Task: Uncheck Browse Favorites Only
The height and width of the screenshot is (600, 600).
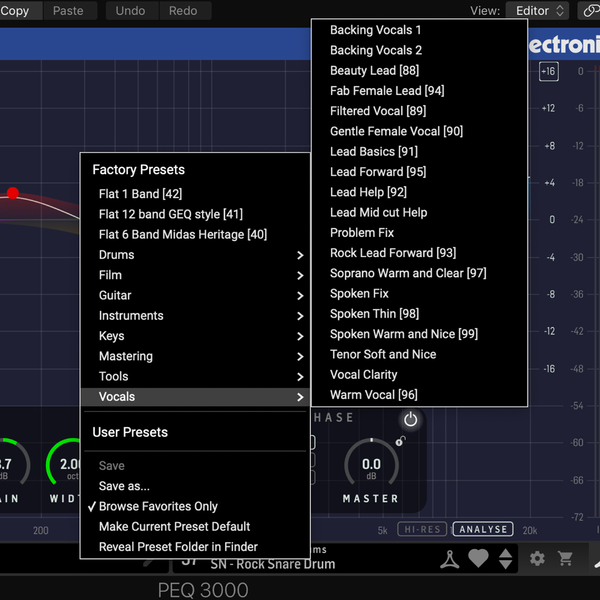Action: tap(195, 506)
